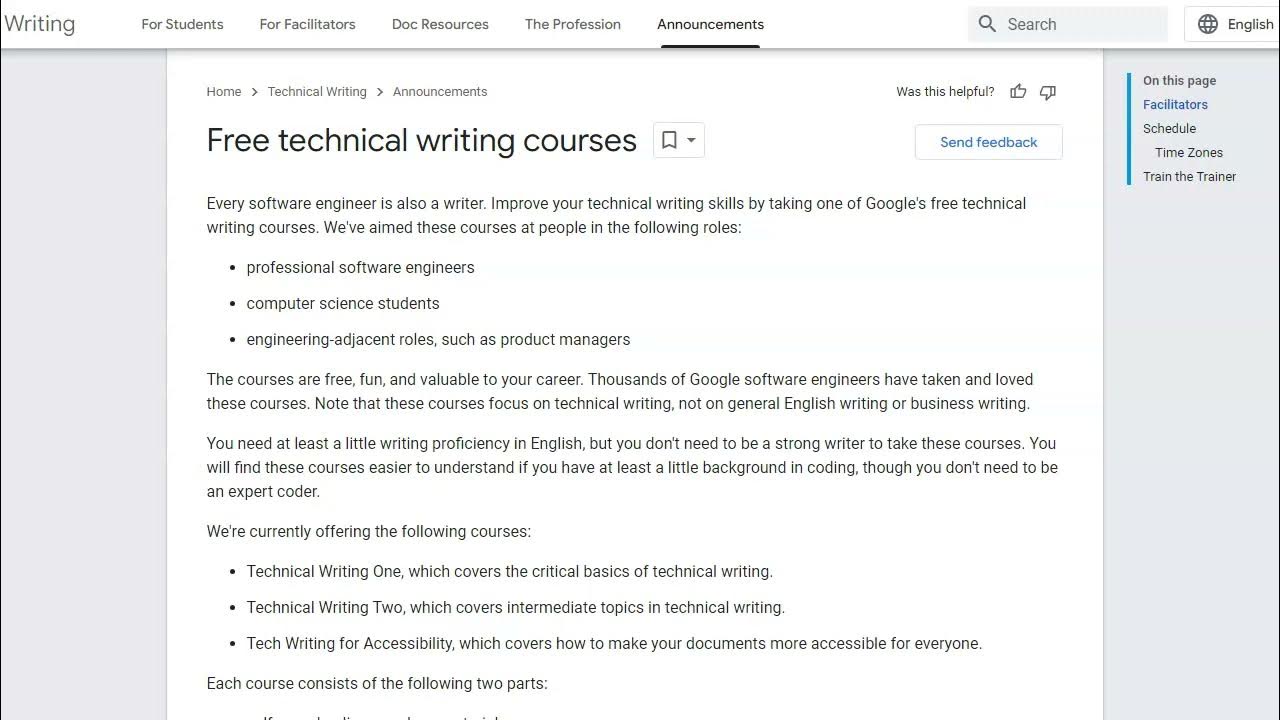Open the bookmark dropdown arrow
This screenshot has width=1280, height=720.
pos(691,140)
